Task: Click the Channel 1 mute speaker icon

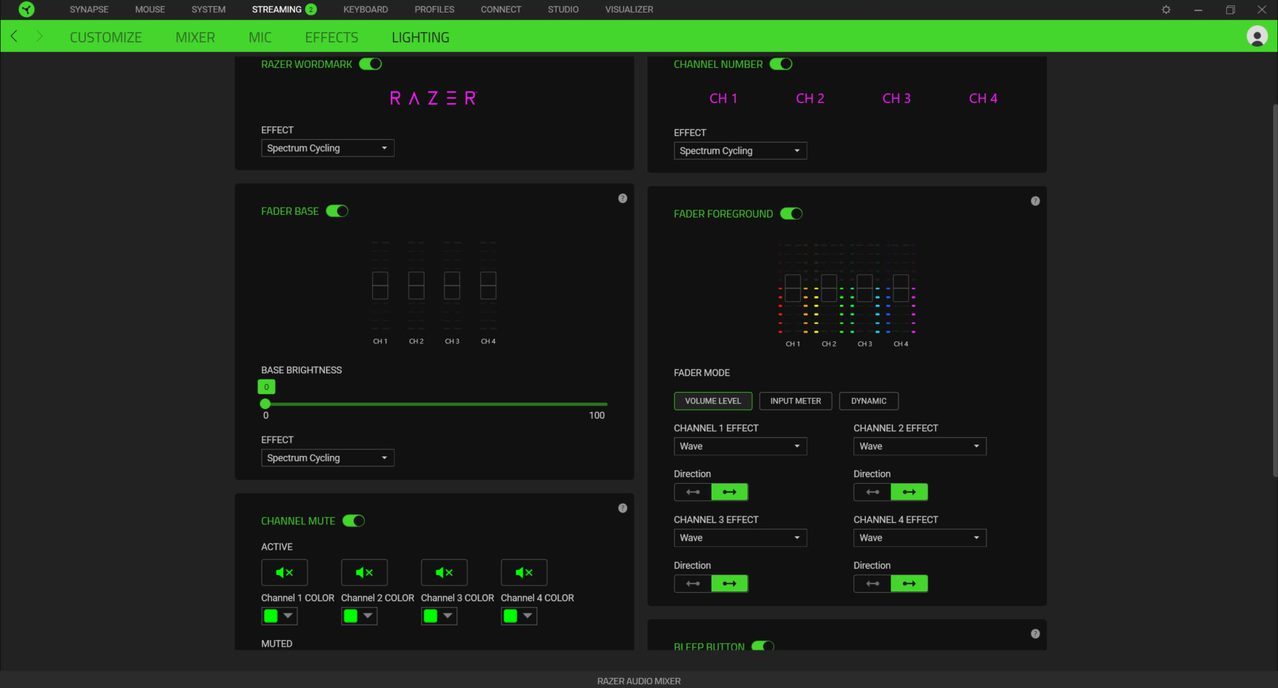Action: 284,572
